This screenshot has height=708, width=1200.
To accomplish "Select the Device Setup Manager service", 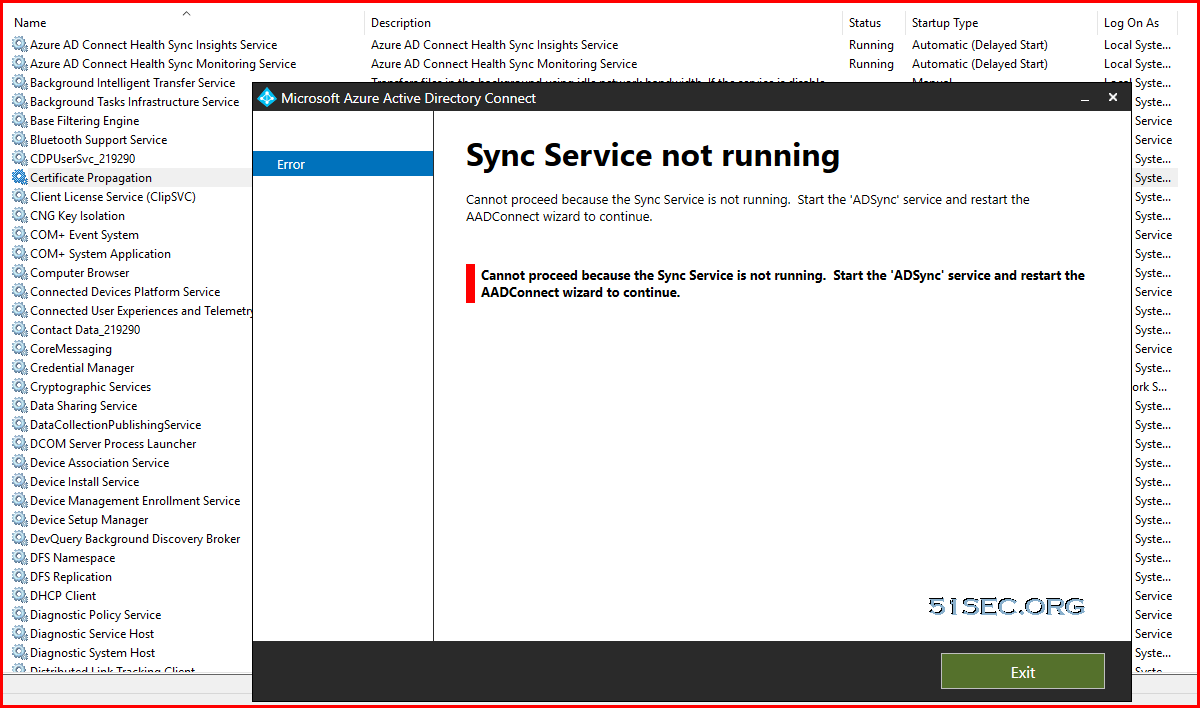I will click(89, 520).
